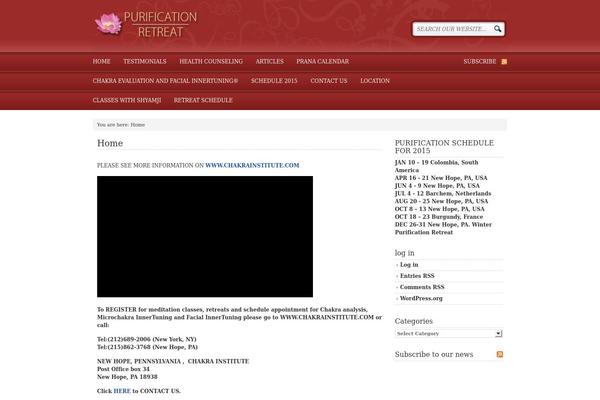
Task: Open Chakra Evaluation and Facial InnerTuning page
Action: 165,81
